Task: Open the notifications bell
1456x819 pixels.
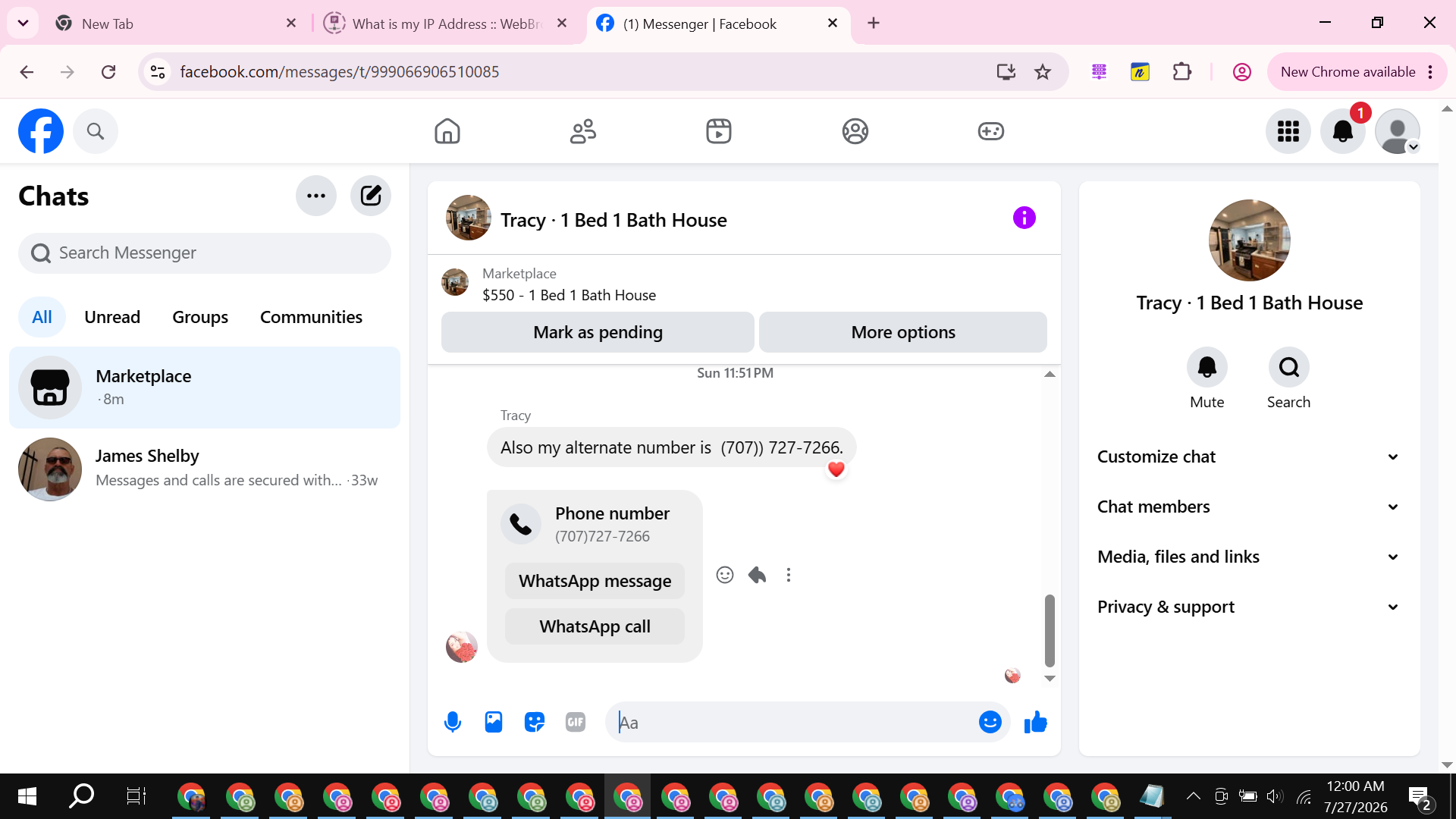Action: click(x=1343, y=131)
